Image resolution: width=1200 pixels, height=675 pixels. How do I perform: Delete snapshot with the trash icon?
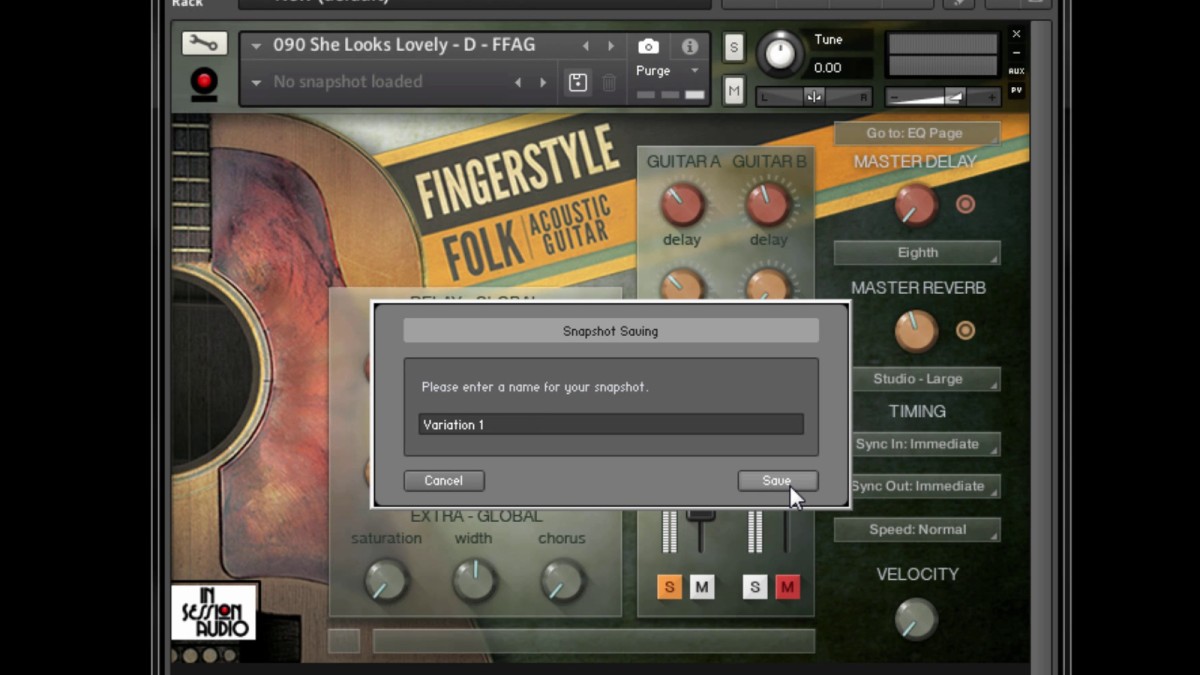coord(610,84)
